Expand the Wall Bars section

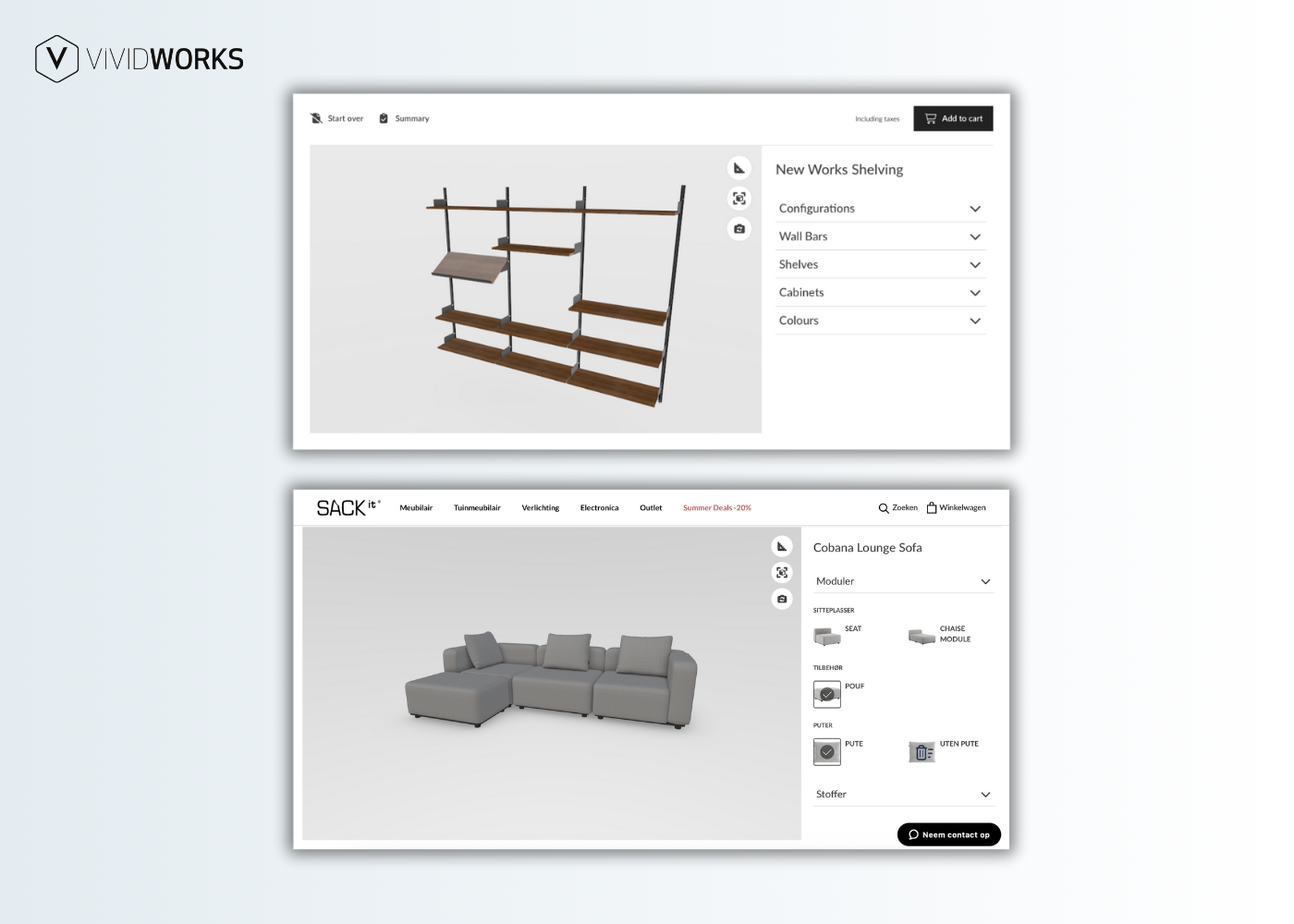coord(881,237)
